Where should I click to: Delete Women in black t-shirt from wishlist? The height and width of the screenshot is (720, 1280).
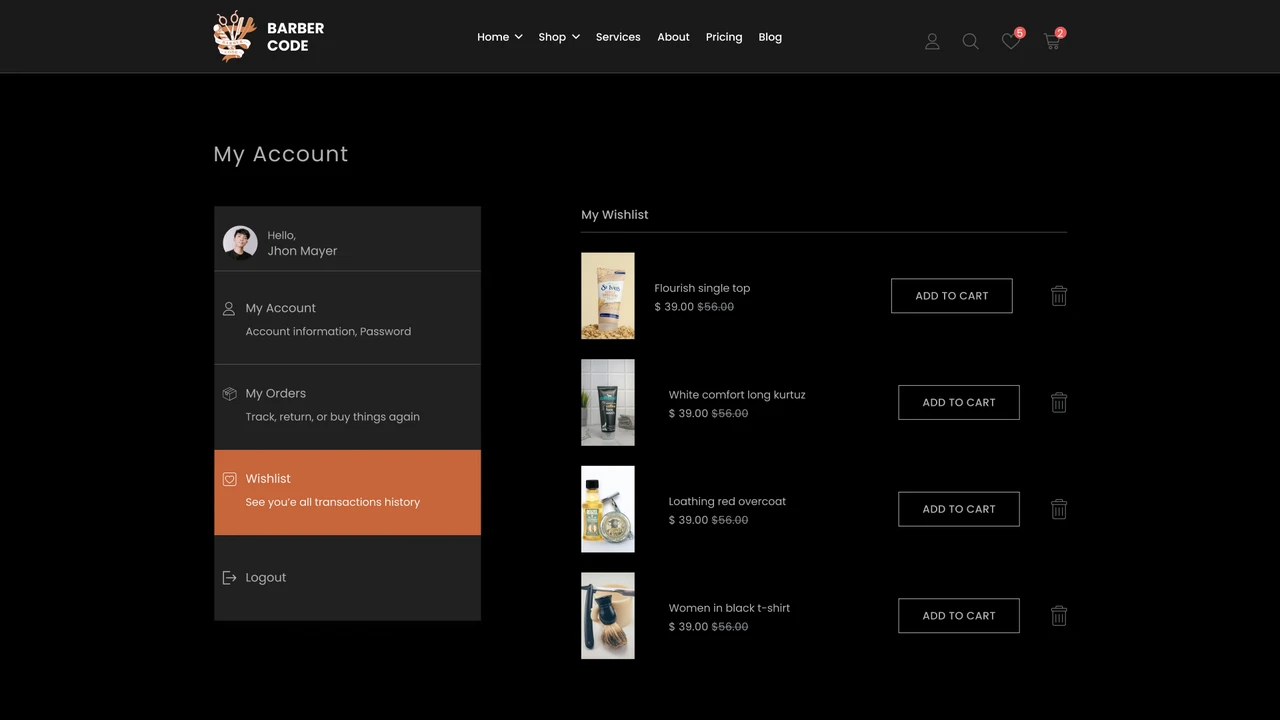click(1059, 616)
